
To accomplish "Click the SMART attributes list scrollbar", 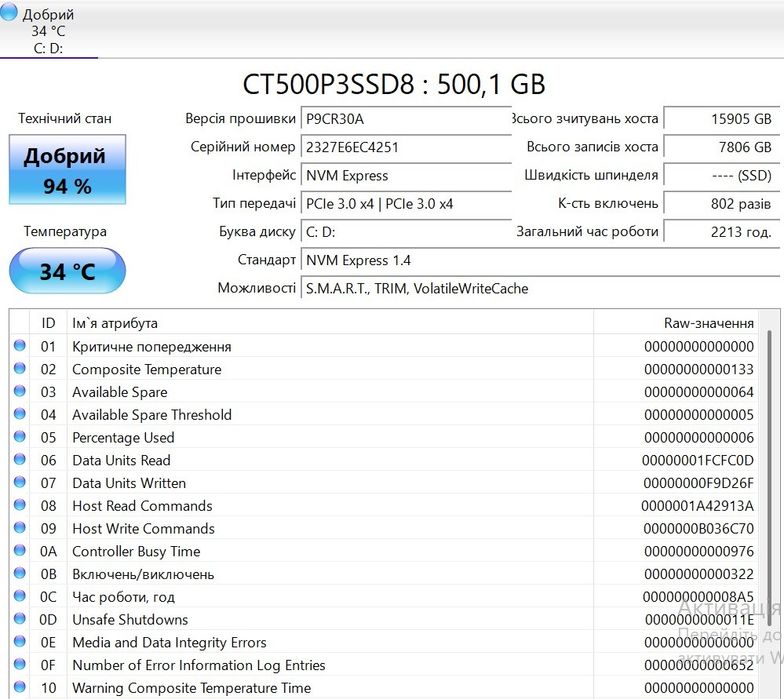I will [x=769, y=478].
